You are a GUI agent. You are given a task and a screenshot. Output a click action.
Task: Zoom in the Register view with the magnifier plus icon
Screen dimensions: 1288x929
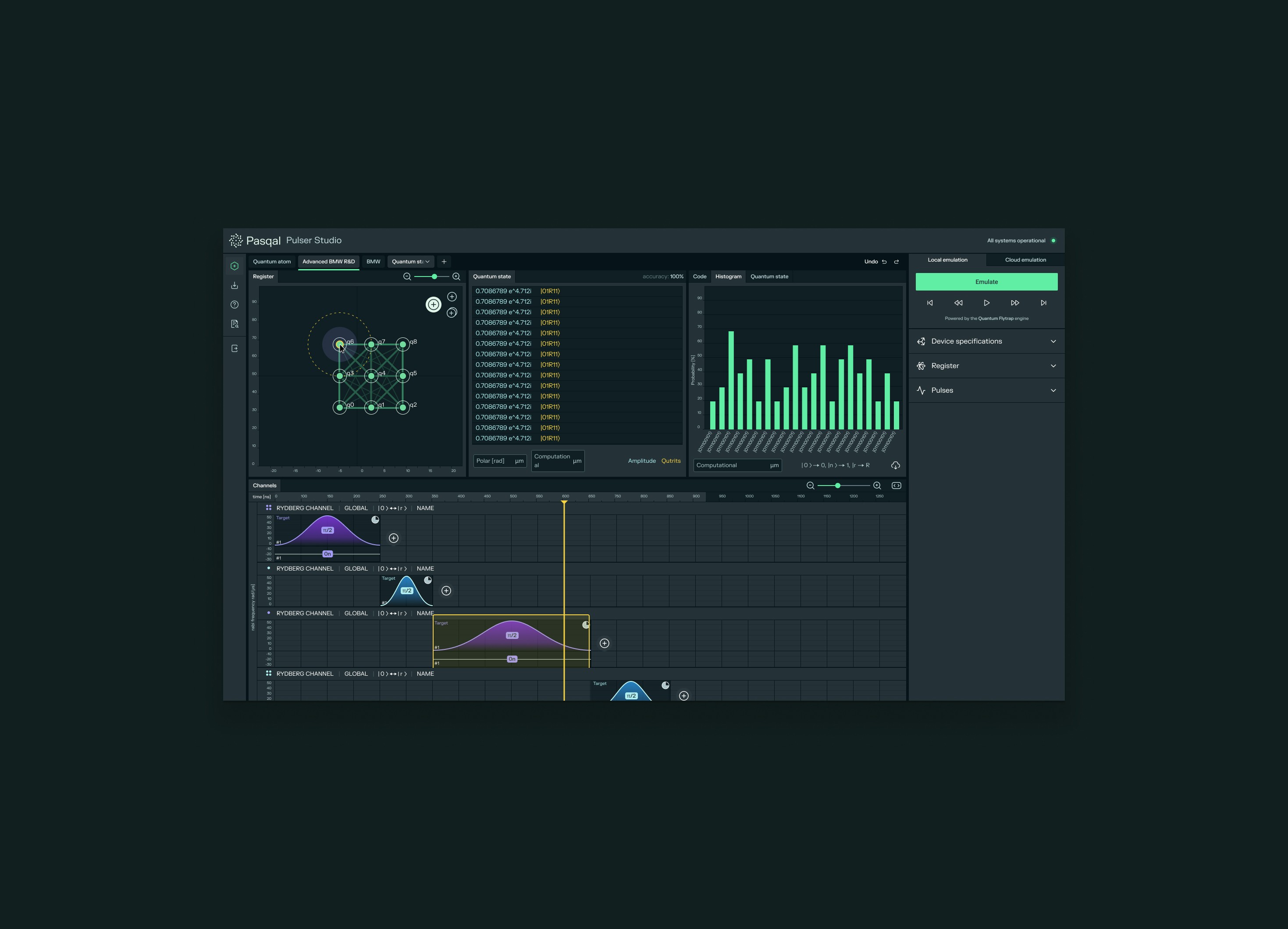(456, 277)
